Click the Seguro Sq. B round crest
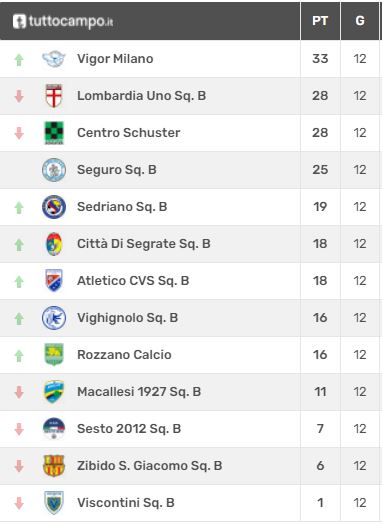 pos(54,170)
